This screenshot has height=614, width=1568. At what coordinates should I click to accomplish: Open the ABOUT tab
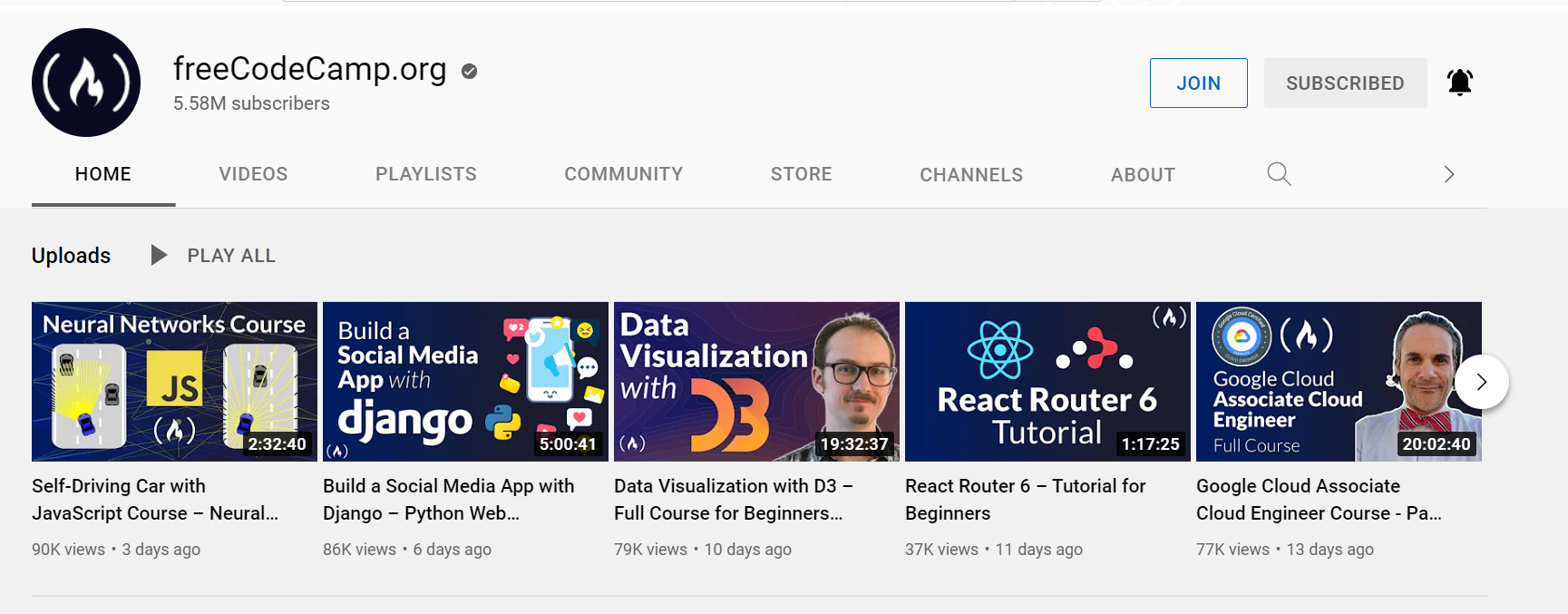1143,175
